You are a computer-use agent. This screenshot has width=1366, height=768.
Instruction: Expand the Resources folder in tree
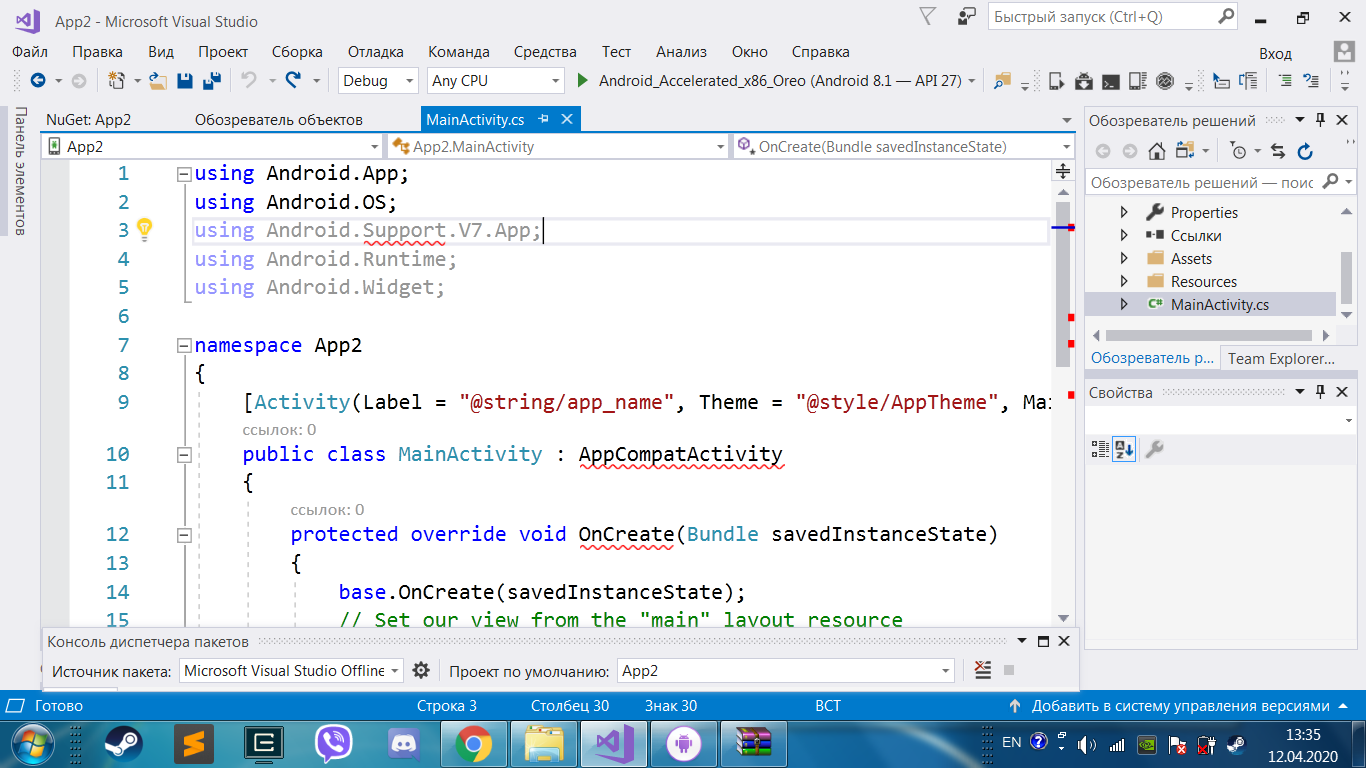click(1124, 282)
